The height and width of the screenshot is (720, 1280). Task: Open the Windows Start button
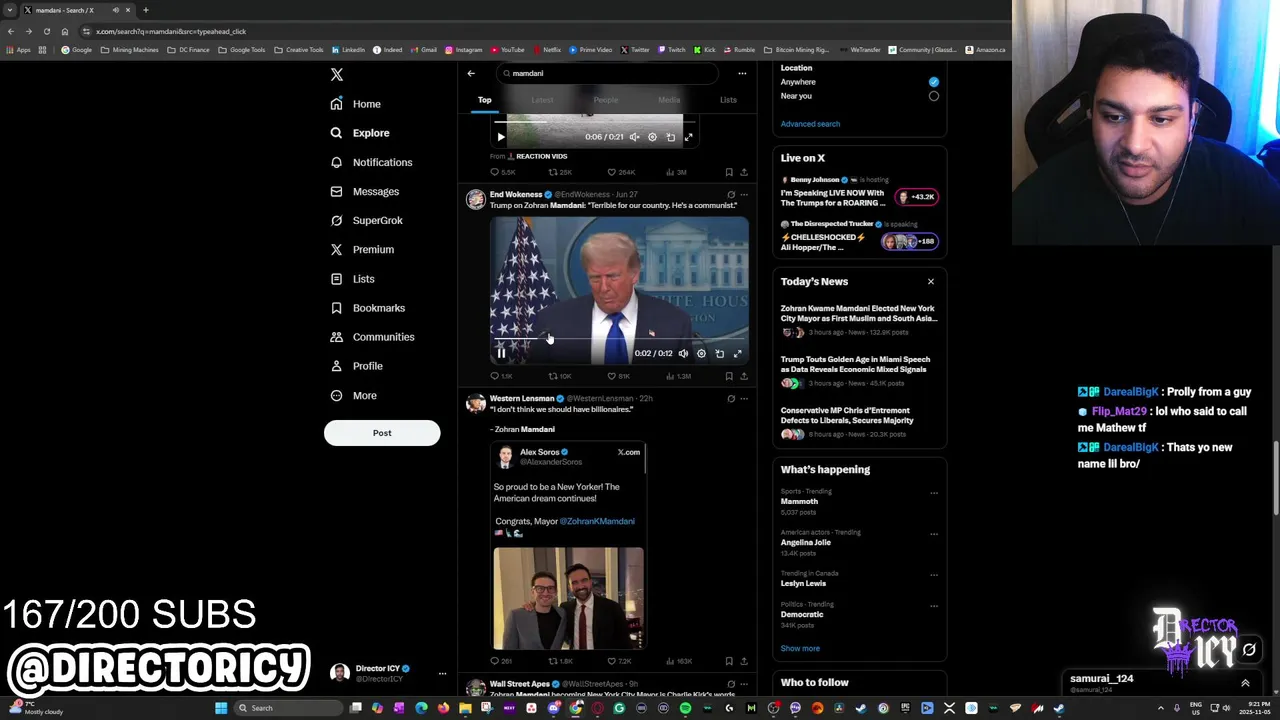pos(221,708)
